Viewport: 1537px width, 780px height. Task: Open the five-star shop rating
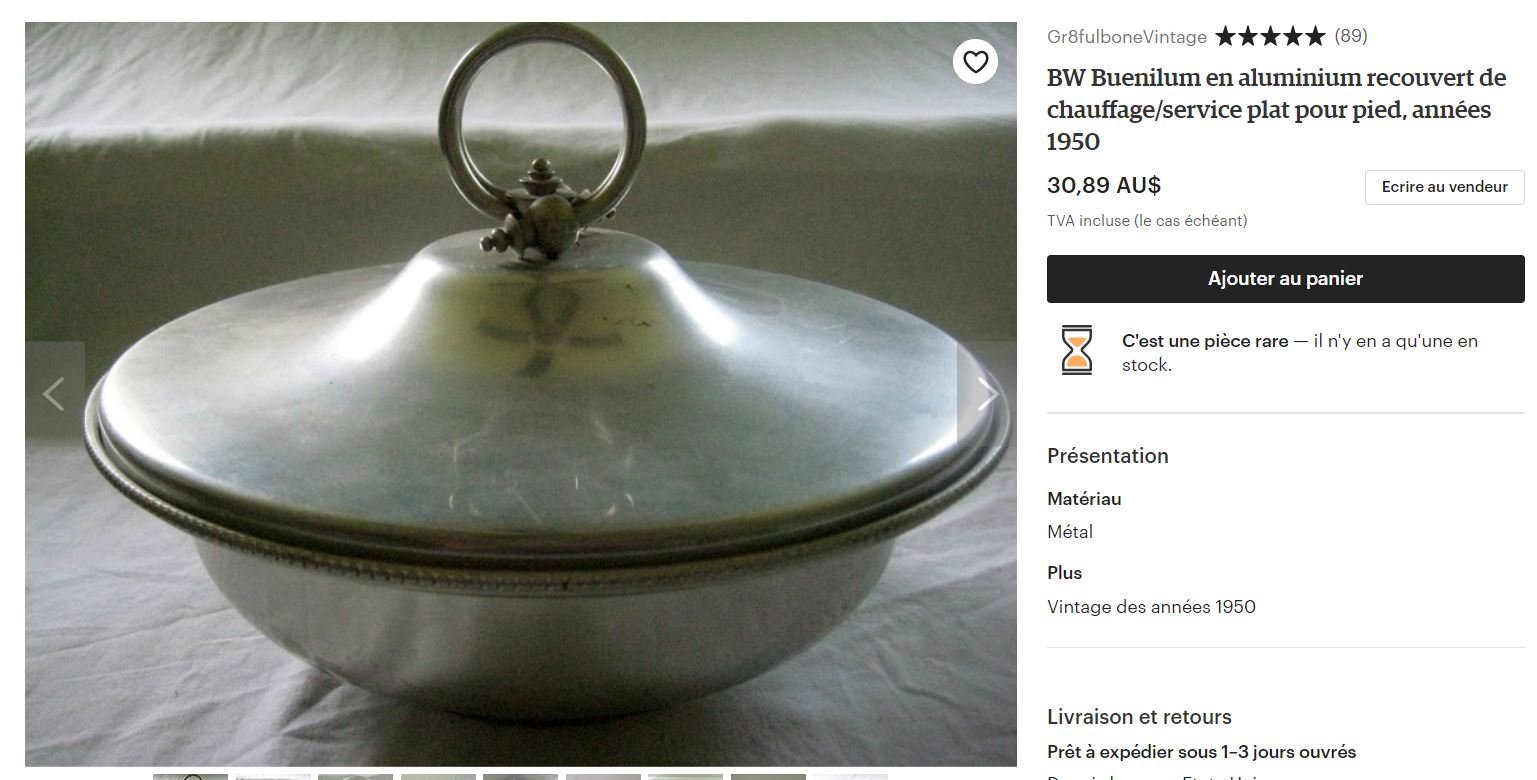click(x=1270, y=37)
